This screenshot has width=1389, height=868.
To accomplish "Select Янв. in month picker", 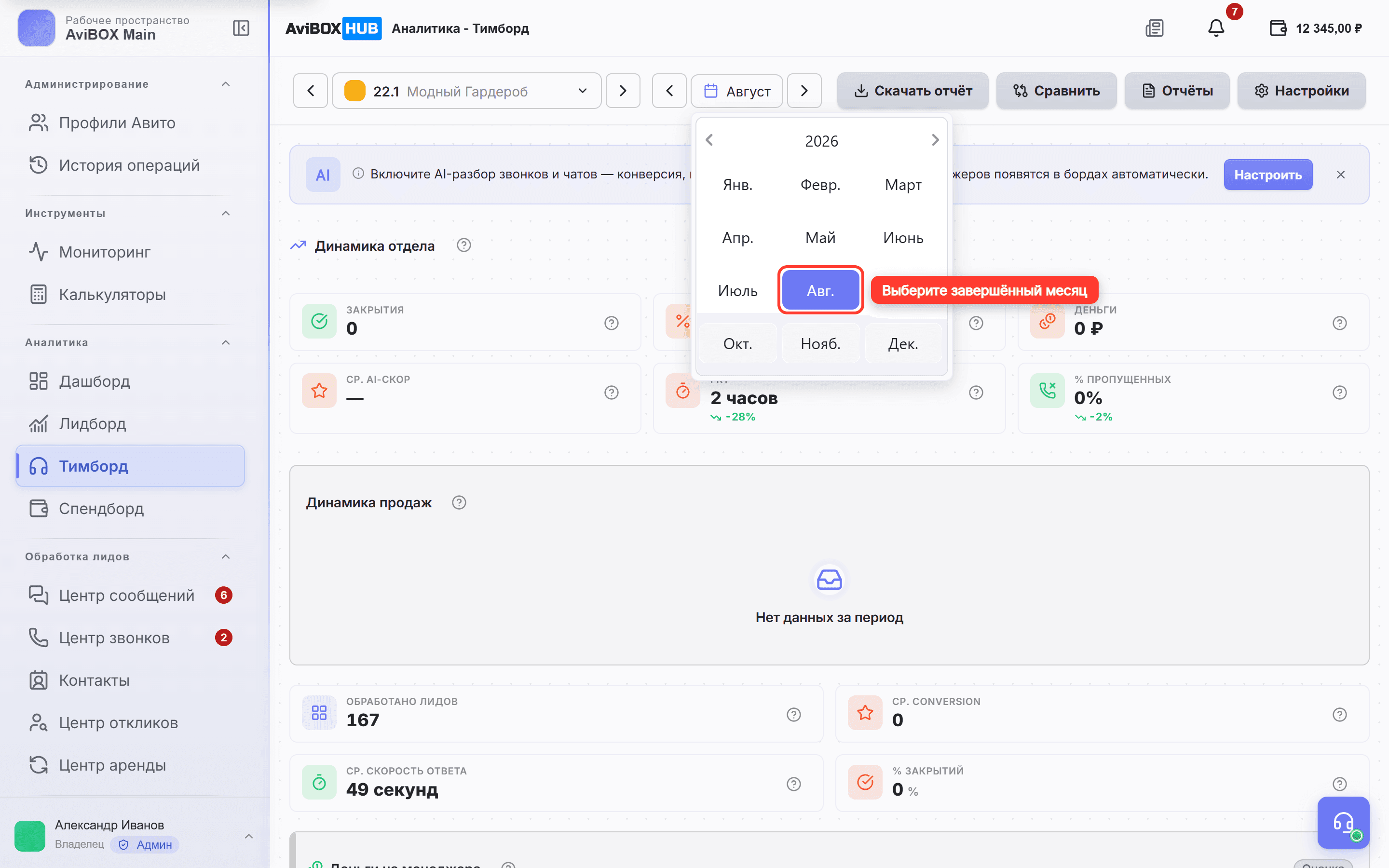I will pyautogui.click(x=737, y=185).
